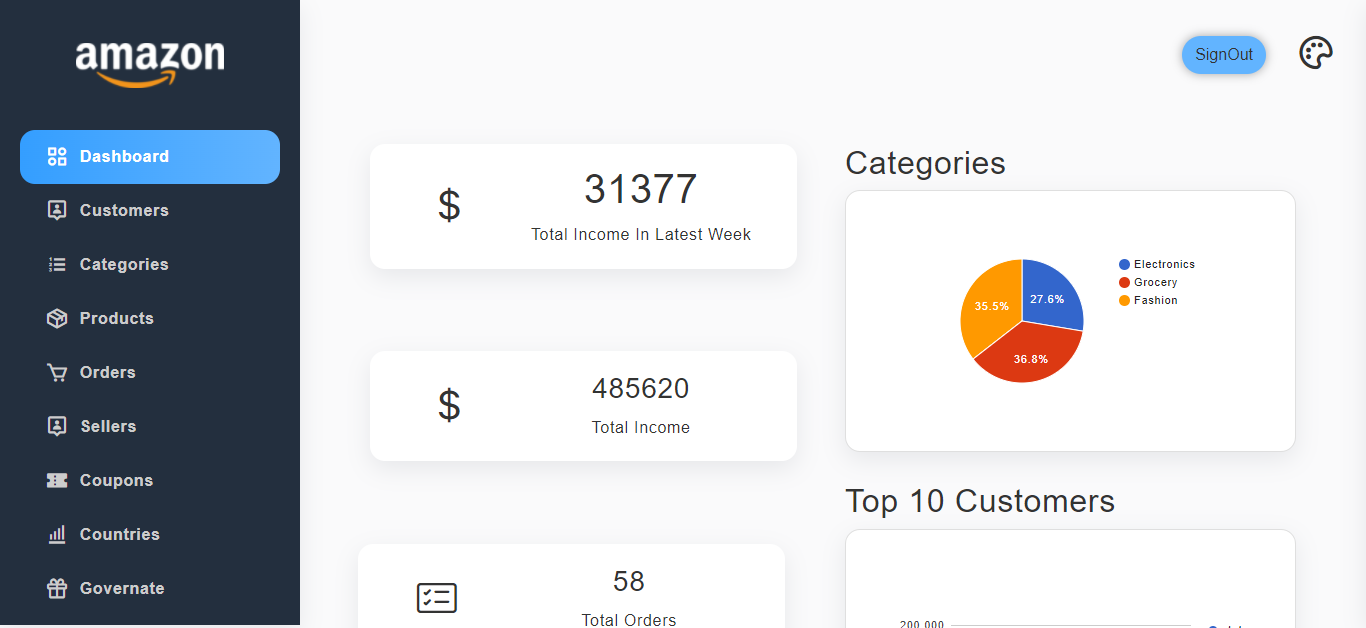Image resolution: width=1366 pixels, height=628 pixels.
Task: Click the Sellers person badge icon
Action: (x=57, y=427)
